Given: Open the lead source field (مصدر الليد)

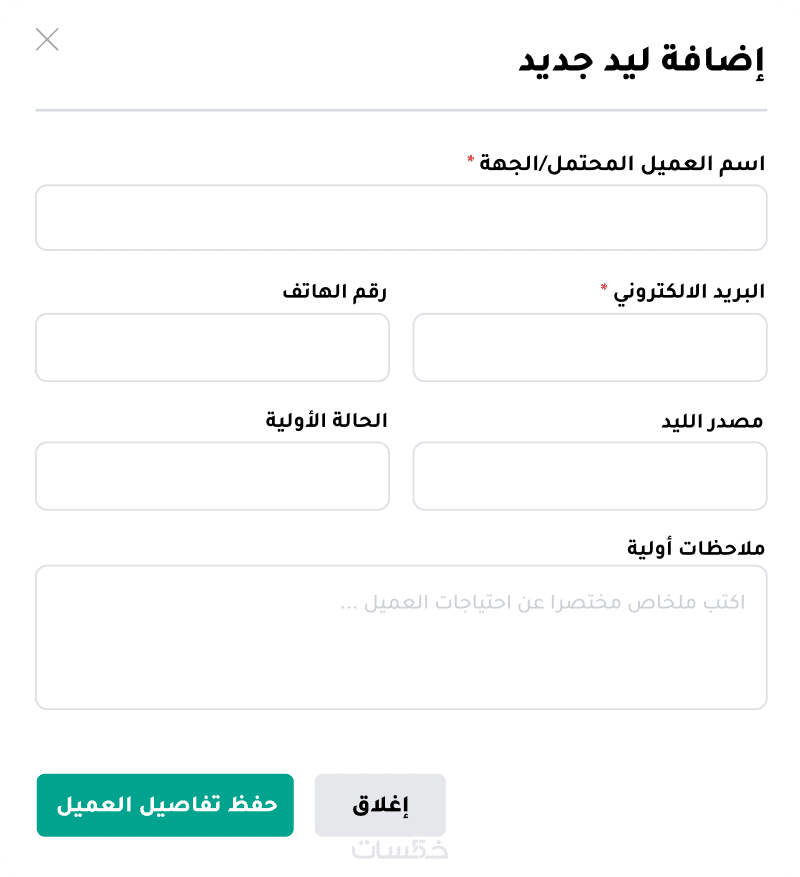Looking at the screenshot, I should [590, 476].
